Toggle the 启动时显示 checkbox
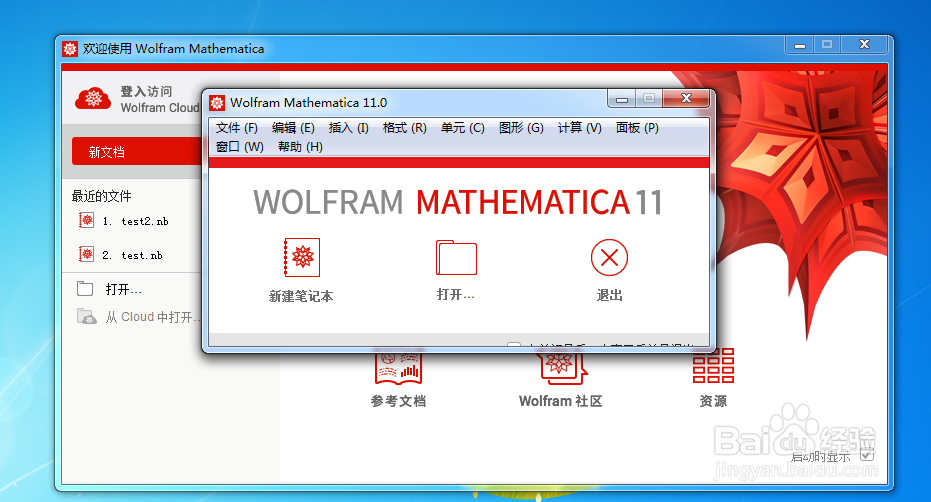 coord(867,456)
